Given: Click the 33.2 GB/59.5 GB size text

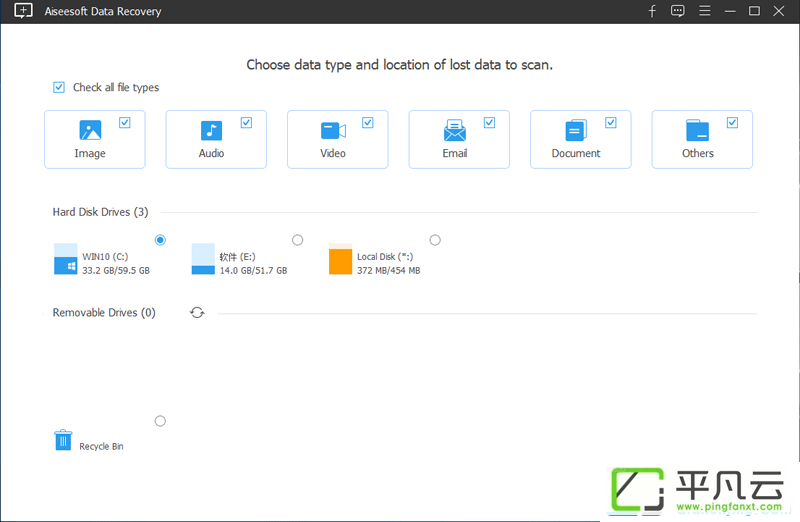Looking at the screenshot, I should coord(116,270).
